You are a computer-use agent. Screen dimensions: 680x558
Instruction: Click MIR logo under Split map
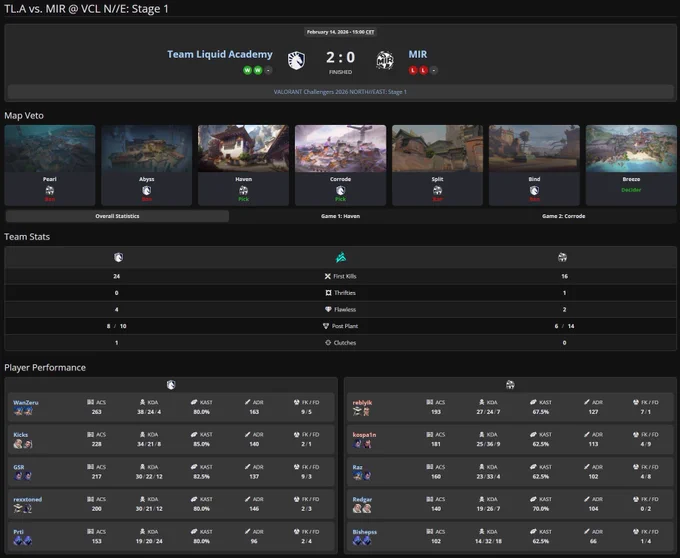437,190
